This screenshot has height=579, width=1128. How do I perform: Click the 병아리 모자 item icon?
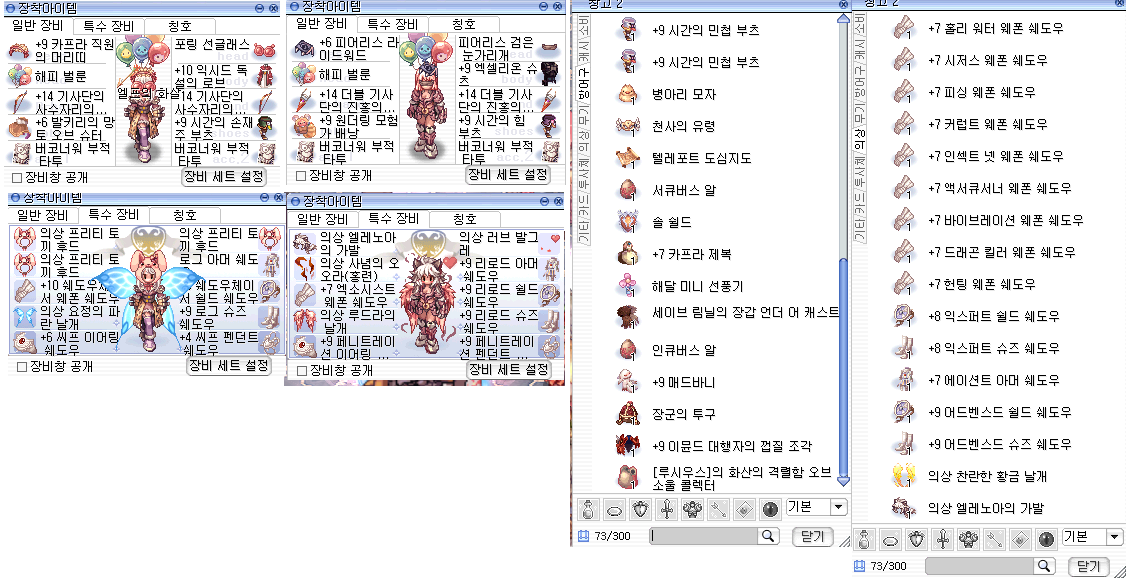point(628,94)
